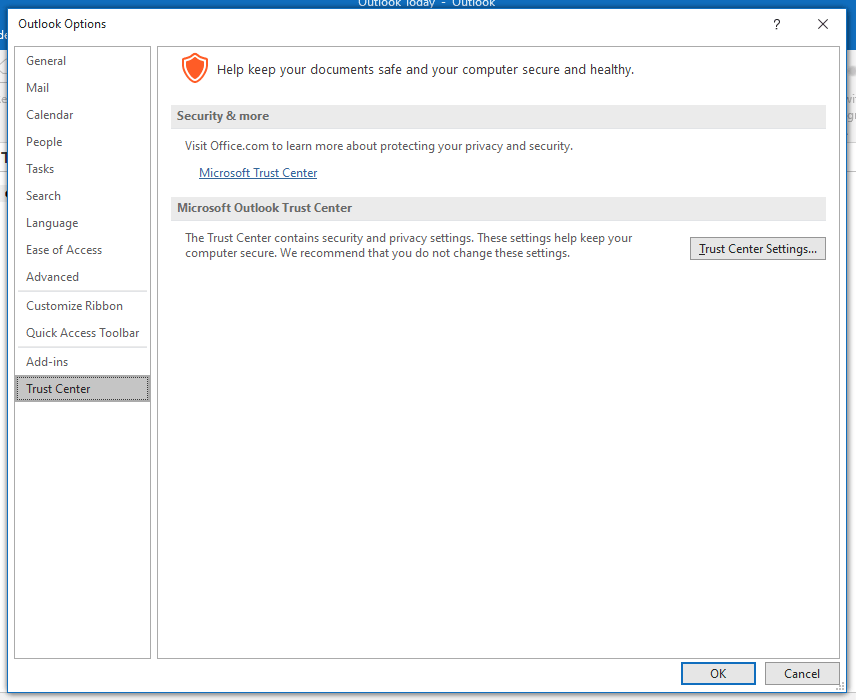Follow the Microsoft Trust Center link

click(x=258, y=173)
